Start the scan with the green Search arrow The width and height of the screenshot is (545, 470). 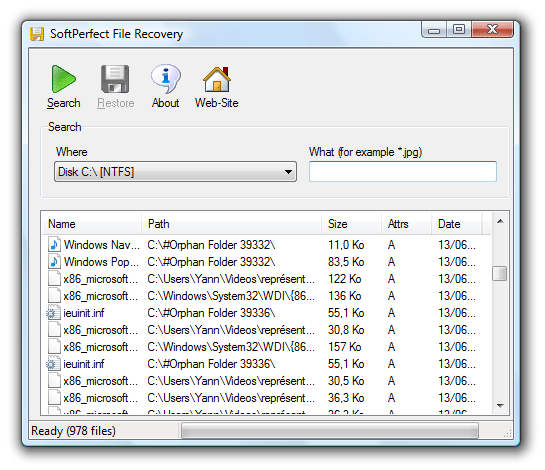click(63, 79)
